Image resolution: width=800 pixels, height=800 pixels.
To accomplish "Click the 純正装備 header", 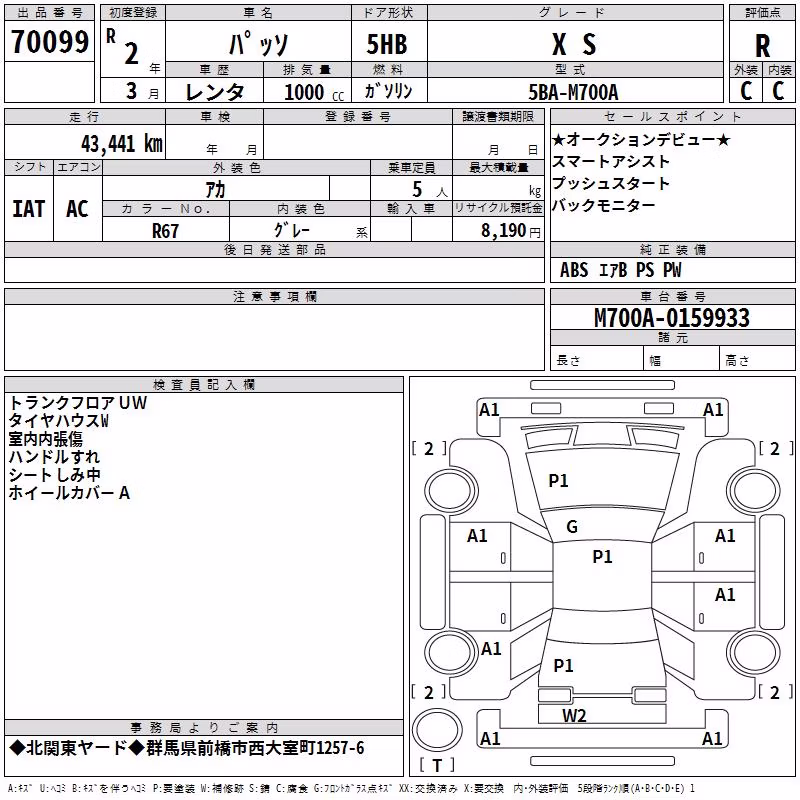I will pos(673,249).
